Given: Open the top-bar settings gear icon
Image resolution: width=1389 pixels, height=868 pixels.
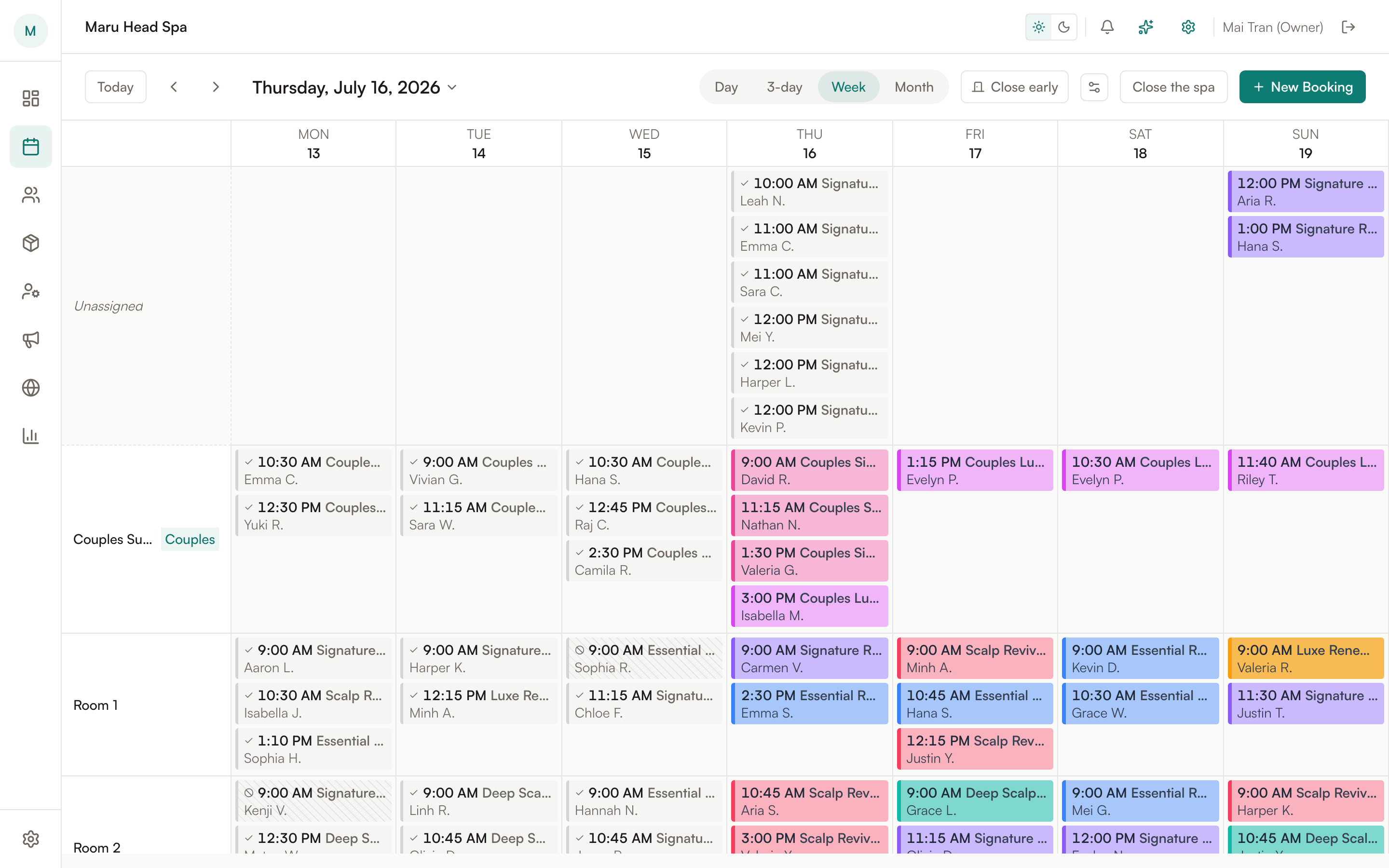Looking at the screenshot, I should [x=1188, y=27].
